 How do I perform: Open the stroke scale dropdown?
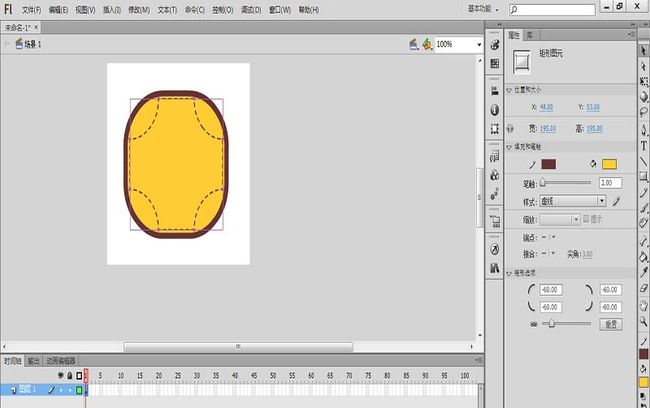point(559,219)
